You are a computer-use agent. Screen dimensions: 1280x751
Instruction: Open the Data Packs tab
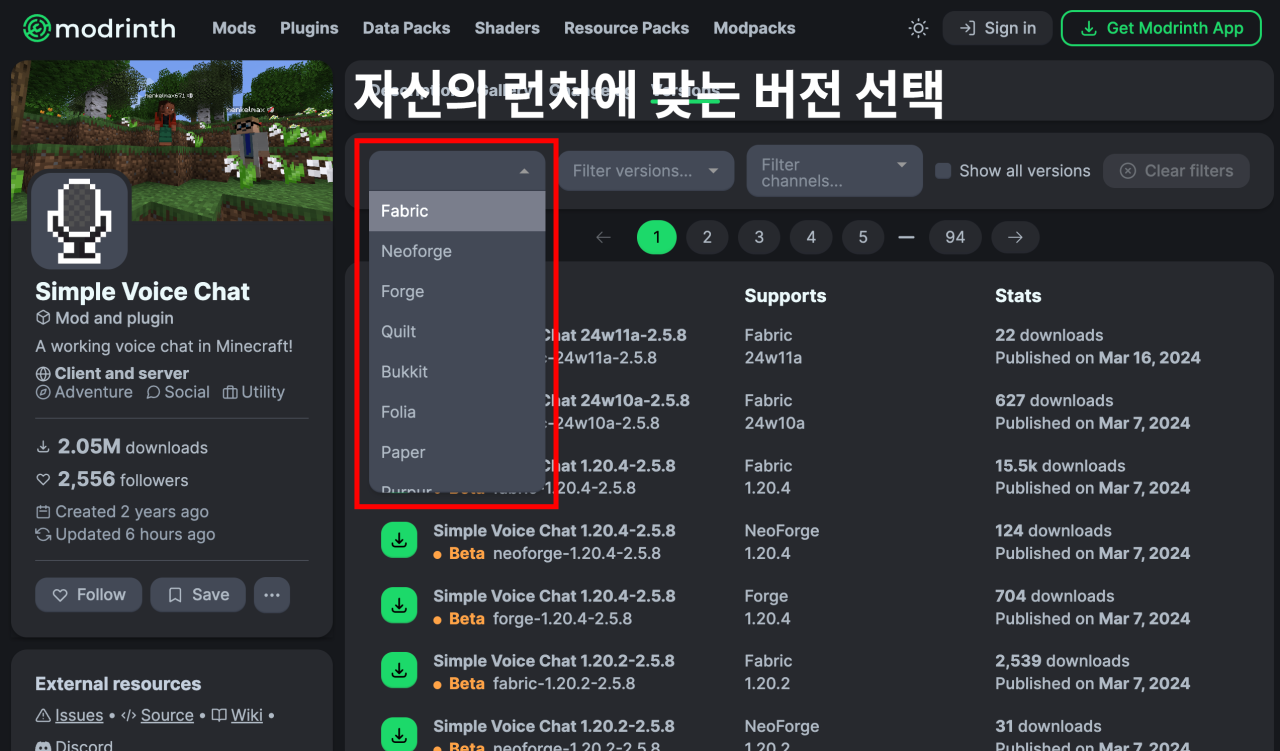(406, 28)
